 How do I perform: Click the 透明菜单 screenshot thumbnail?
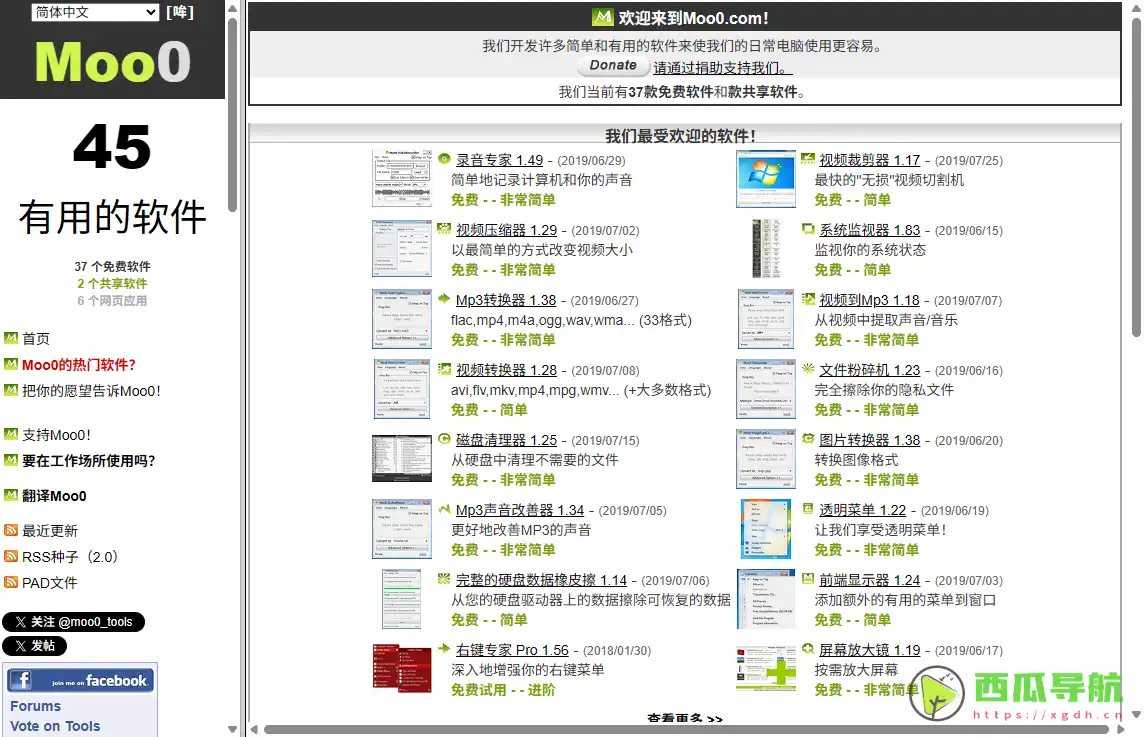point(765,529)
